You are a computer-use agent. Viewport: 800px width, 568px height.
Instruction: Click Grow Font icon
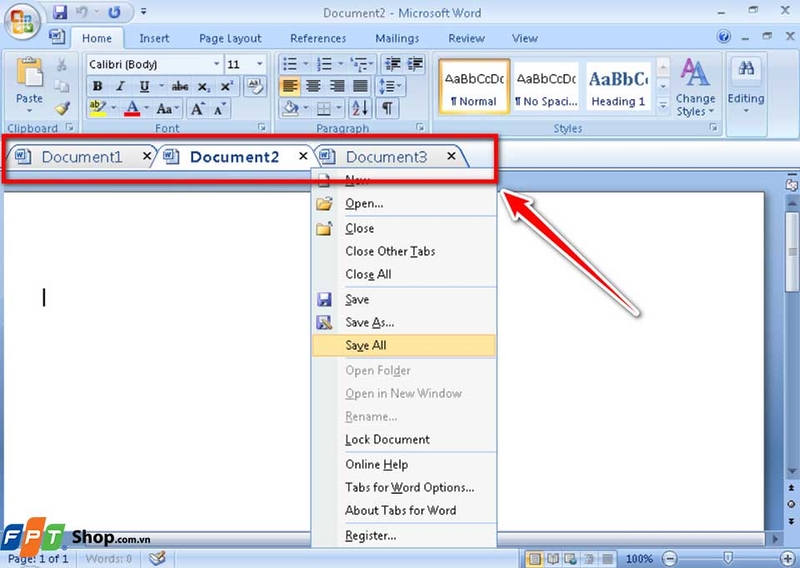pos(197,108)
